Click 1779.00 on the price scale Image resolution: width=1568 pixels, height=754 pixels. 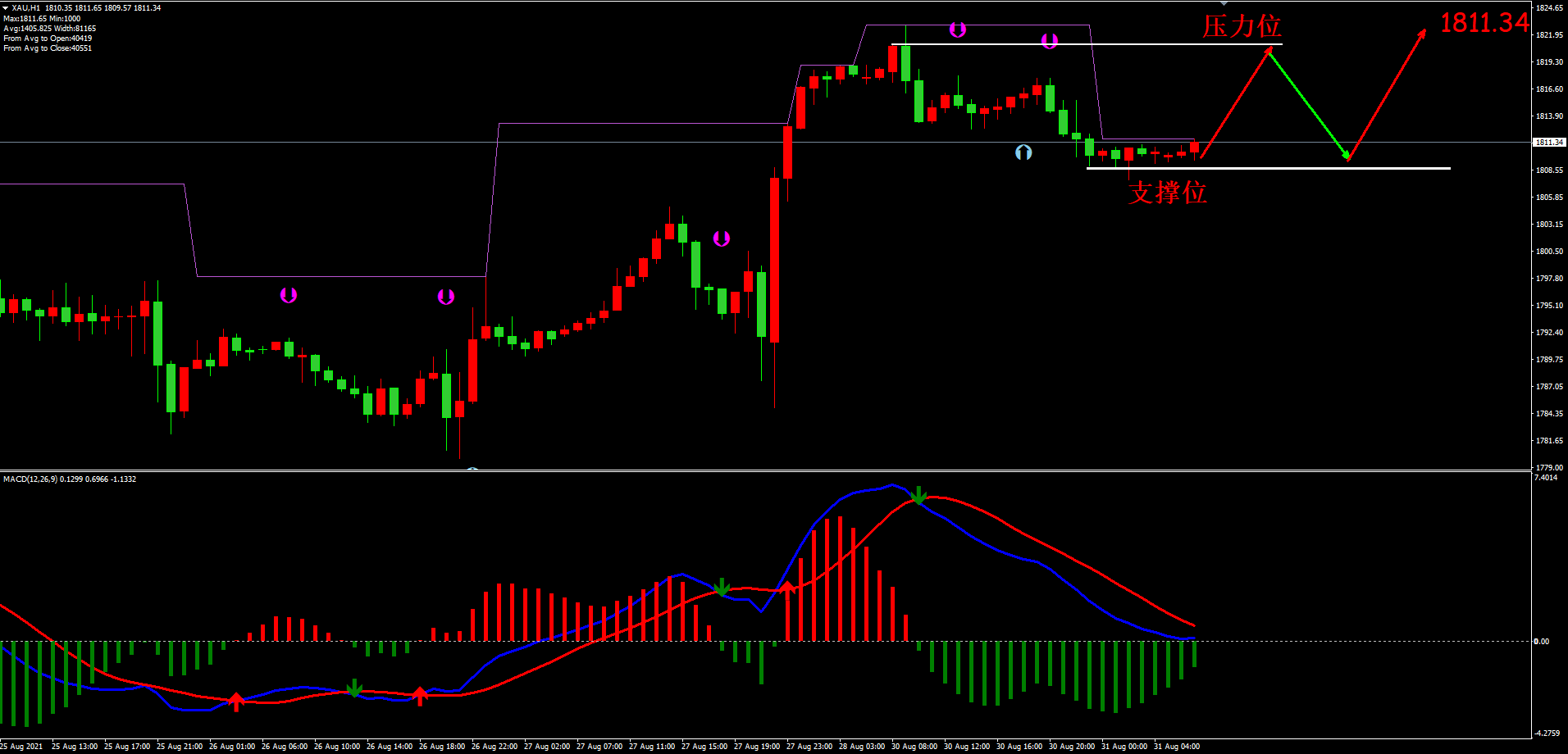1549,467
